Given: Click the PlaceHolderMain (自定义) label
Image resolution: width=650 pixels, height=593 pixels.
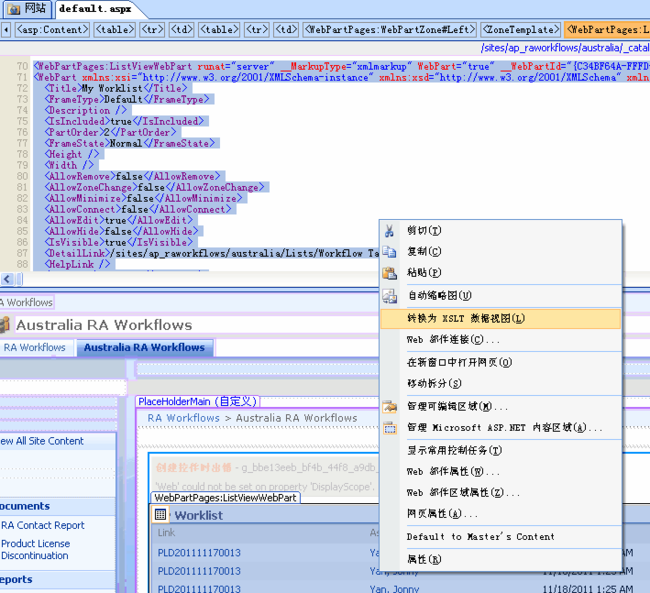Looking at the screenshot, I should pyautogui.click(x=198, y=401).
